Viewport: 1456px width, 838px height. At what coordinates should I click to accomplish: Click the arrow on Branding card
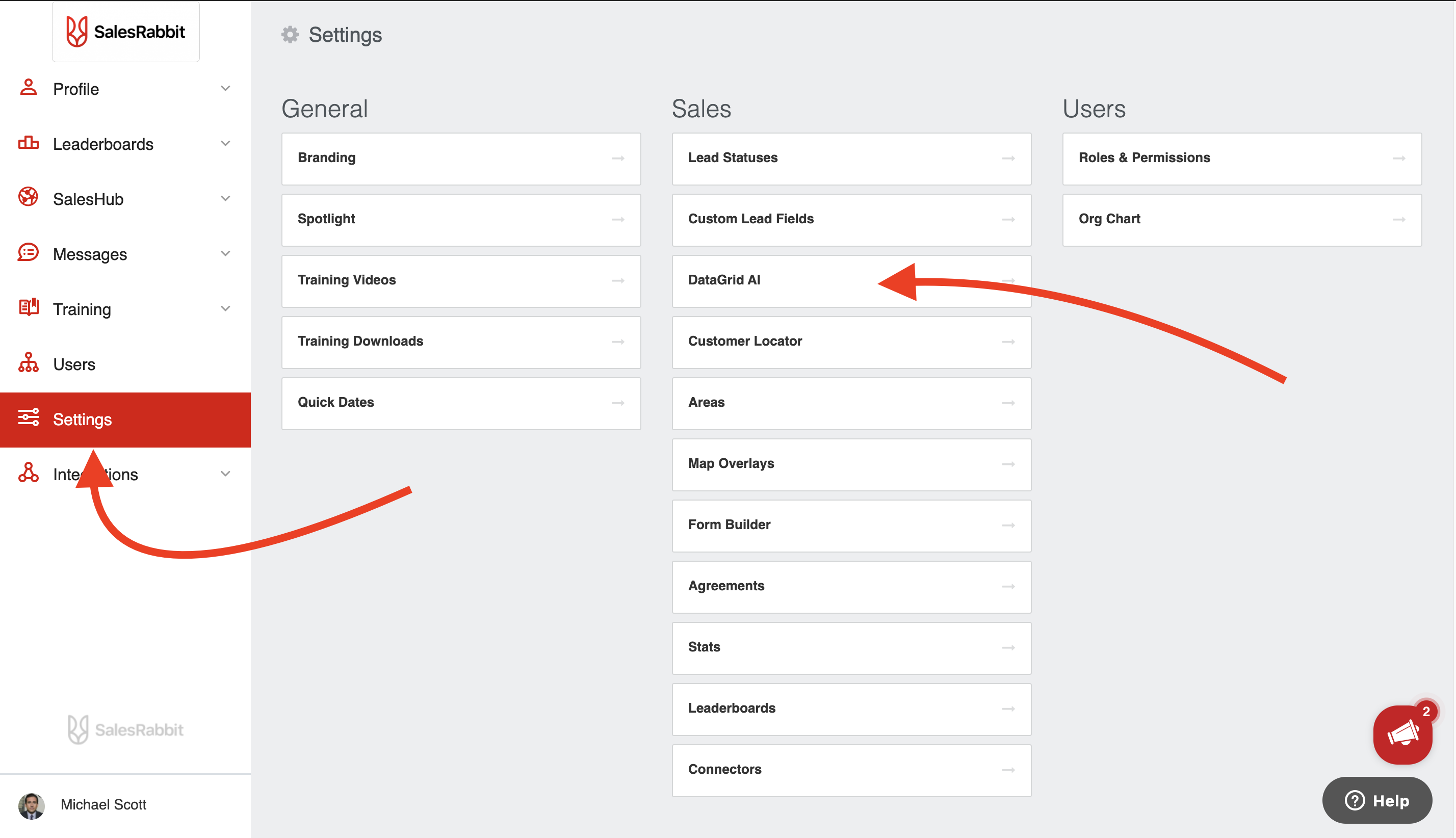point(618,159)
